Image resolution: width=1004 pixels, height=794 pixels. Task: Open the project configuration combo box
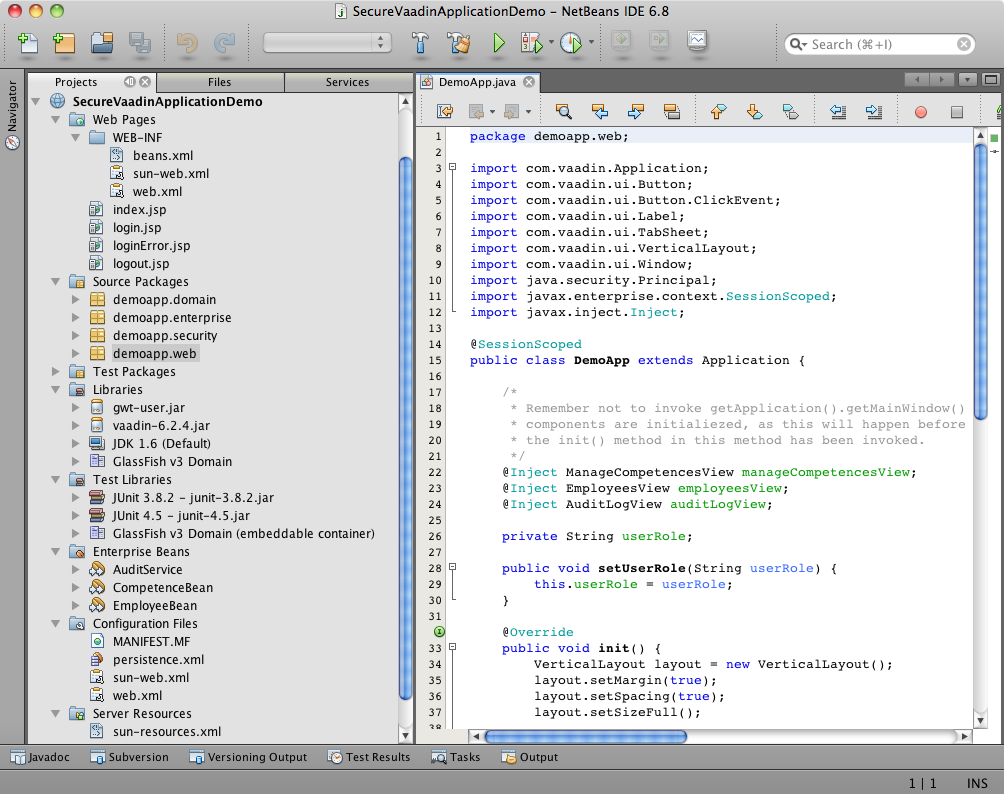[x=327, y=43]
